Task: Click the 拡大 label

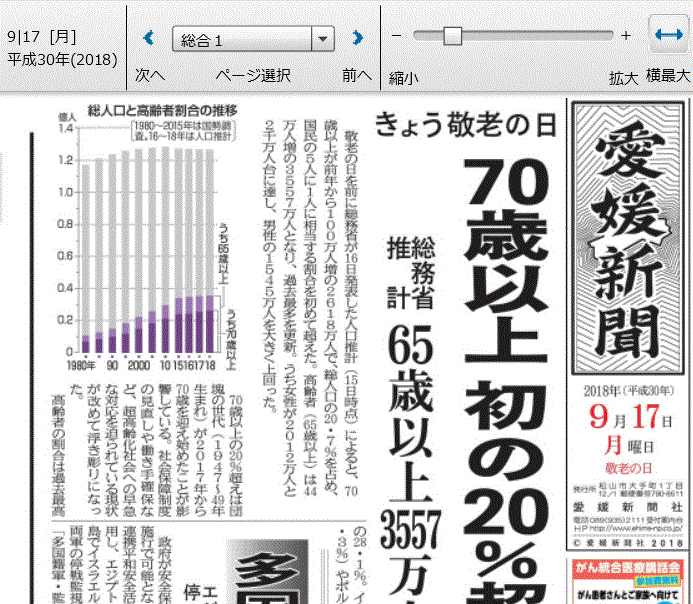Action: tap(624, 78)
